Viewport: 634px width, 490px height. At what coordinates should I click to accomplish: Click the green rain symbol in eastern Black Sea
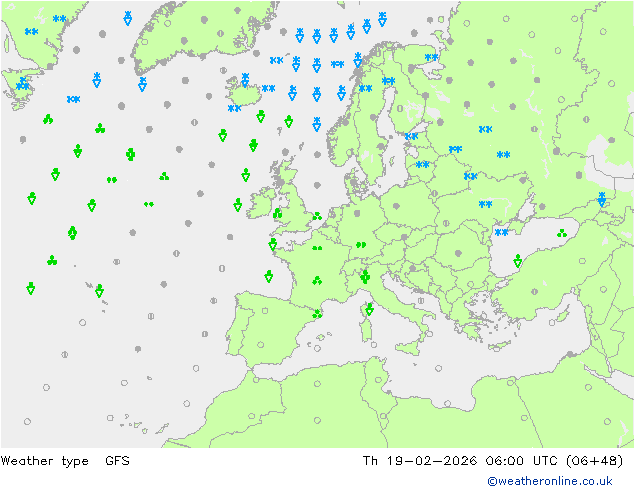point(562,233)
